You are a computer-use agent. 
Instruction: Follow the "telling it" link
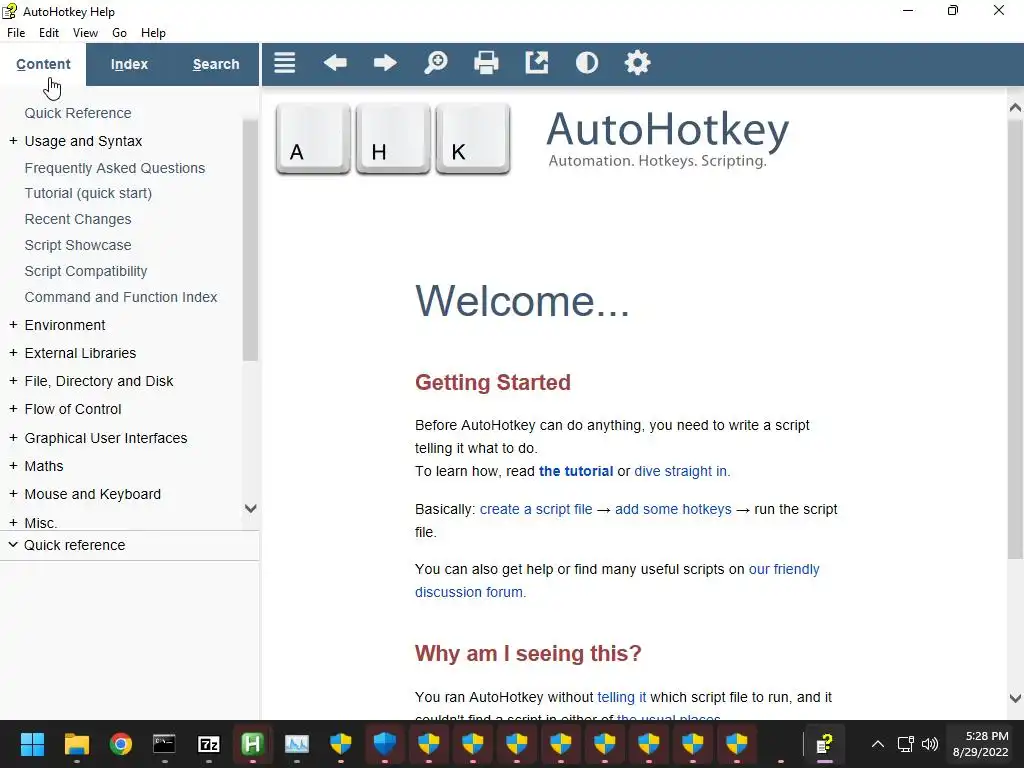[x=622, y=697]
